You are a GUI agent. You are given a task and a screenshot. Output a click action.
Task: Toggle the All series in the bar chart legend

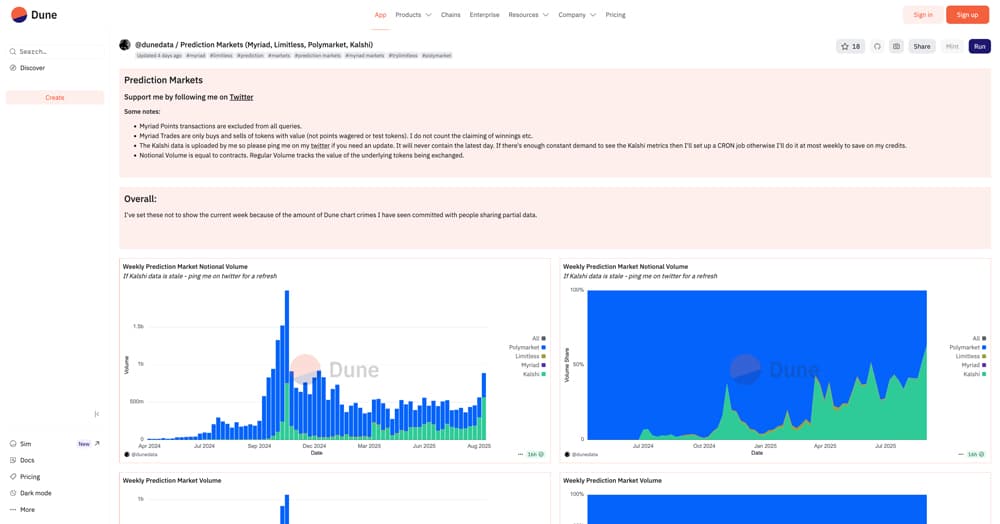[x=539, y=338]
